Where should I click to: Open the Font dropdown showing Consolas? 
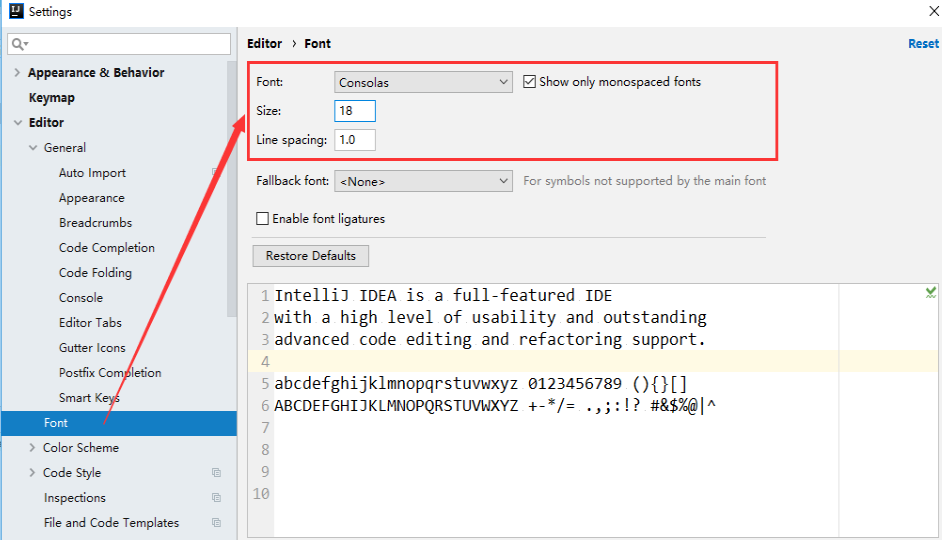423,82
